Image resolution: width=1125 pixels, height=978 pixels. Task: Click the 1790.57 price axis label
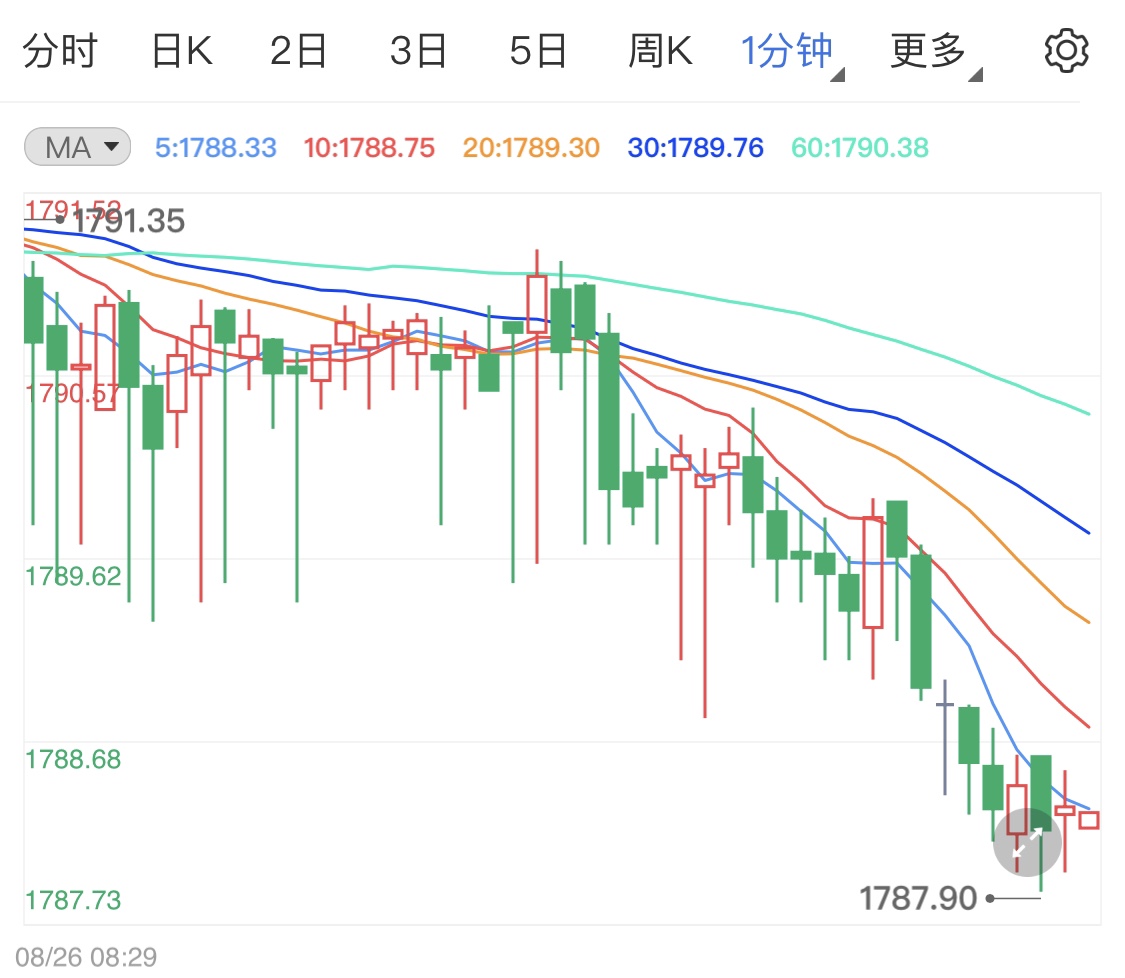pos(72,393)
